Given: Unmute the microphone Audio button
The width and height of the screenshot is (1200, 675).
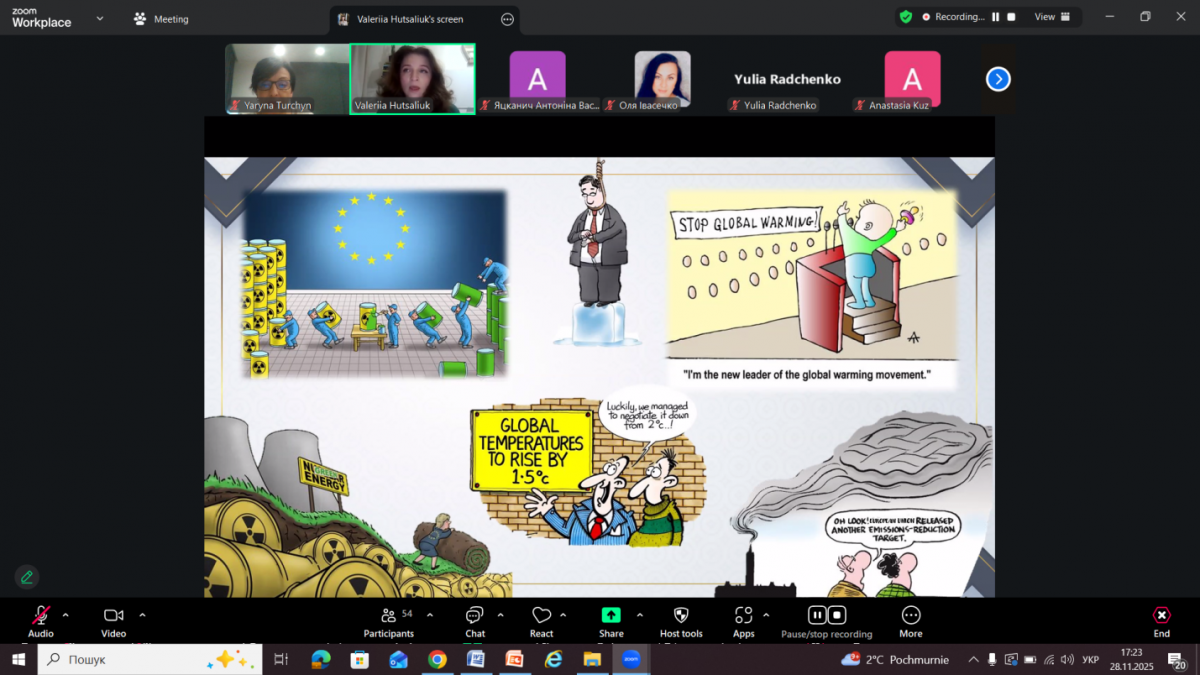Looking at the screenshot, I should 41,616.
